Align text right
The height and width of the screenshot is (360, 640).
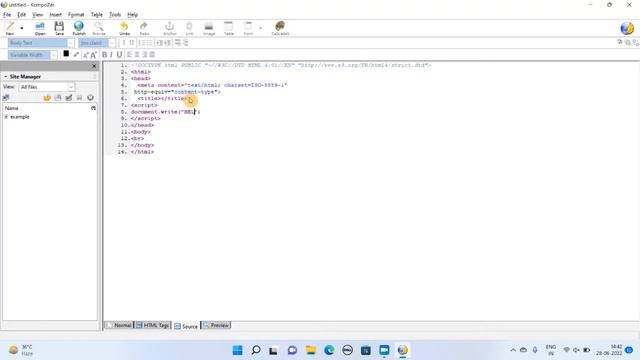pos(144,55)
